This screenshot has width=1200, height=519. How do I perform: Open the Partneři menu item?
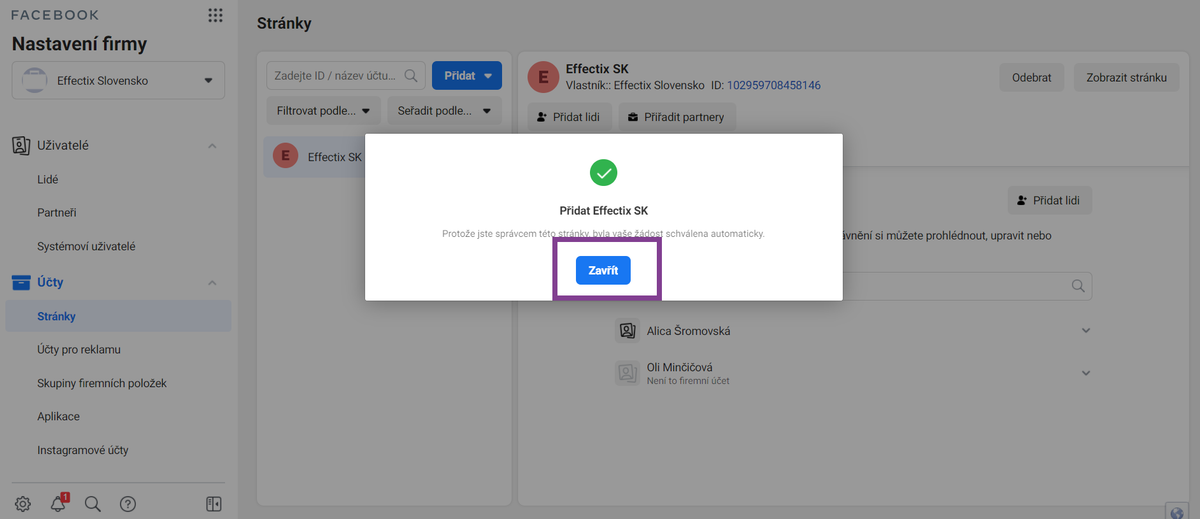pos(57,213)
